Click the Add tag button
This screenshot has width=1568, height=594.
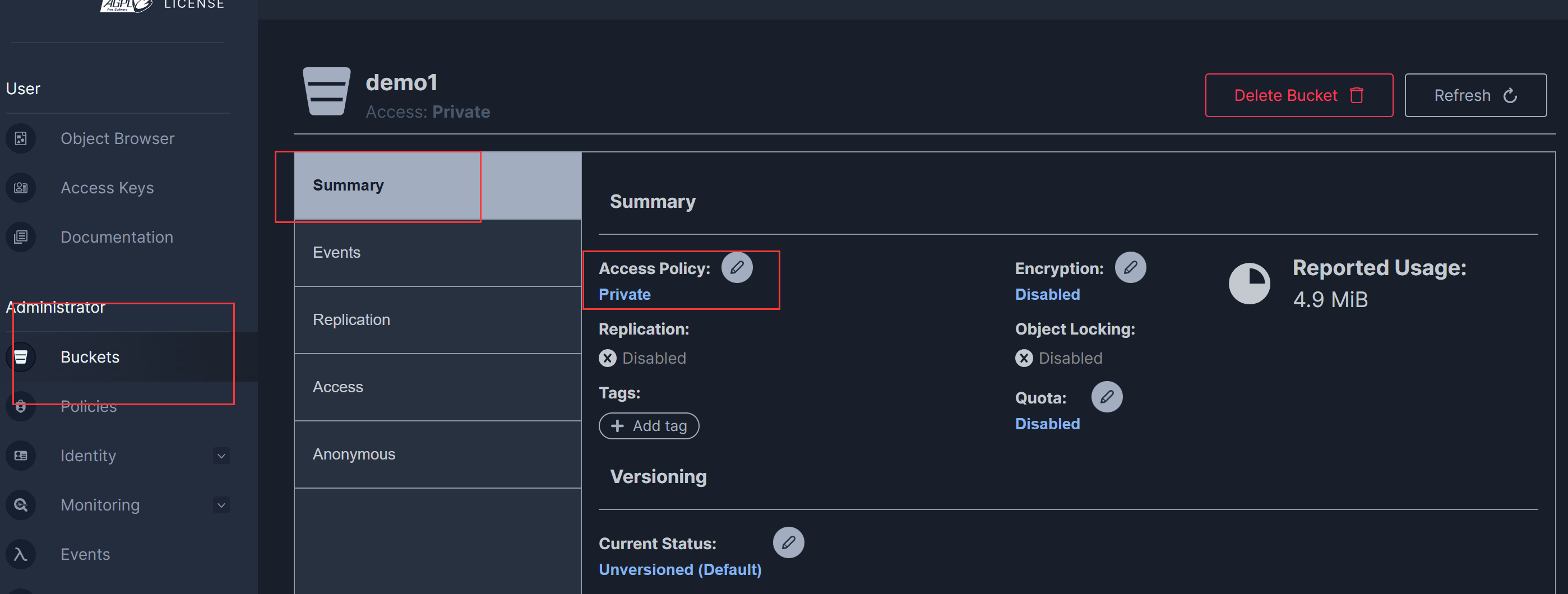pos(648,426)
